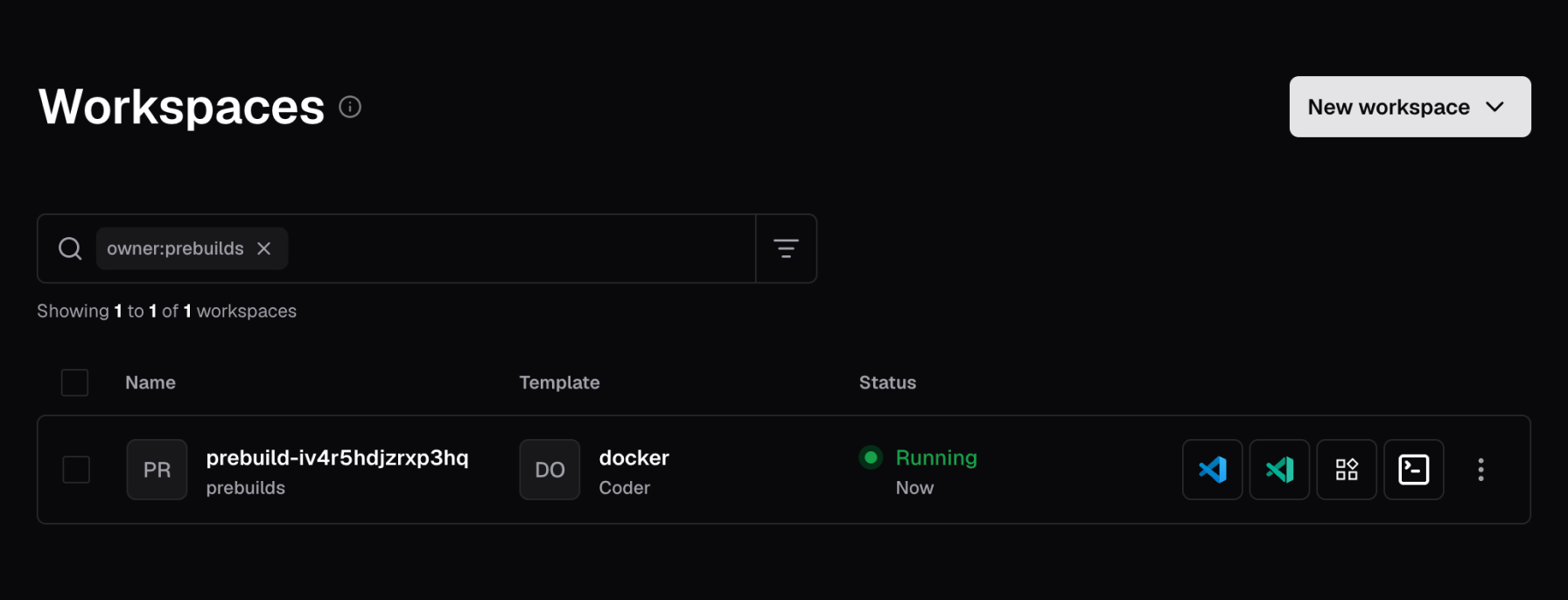
Task: Click the green running status dot
Action: (871, 457)
